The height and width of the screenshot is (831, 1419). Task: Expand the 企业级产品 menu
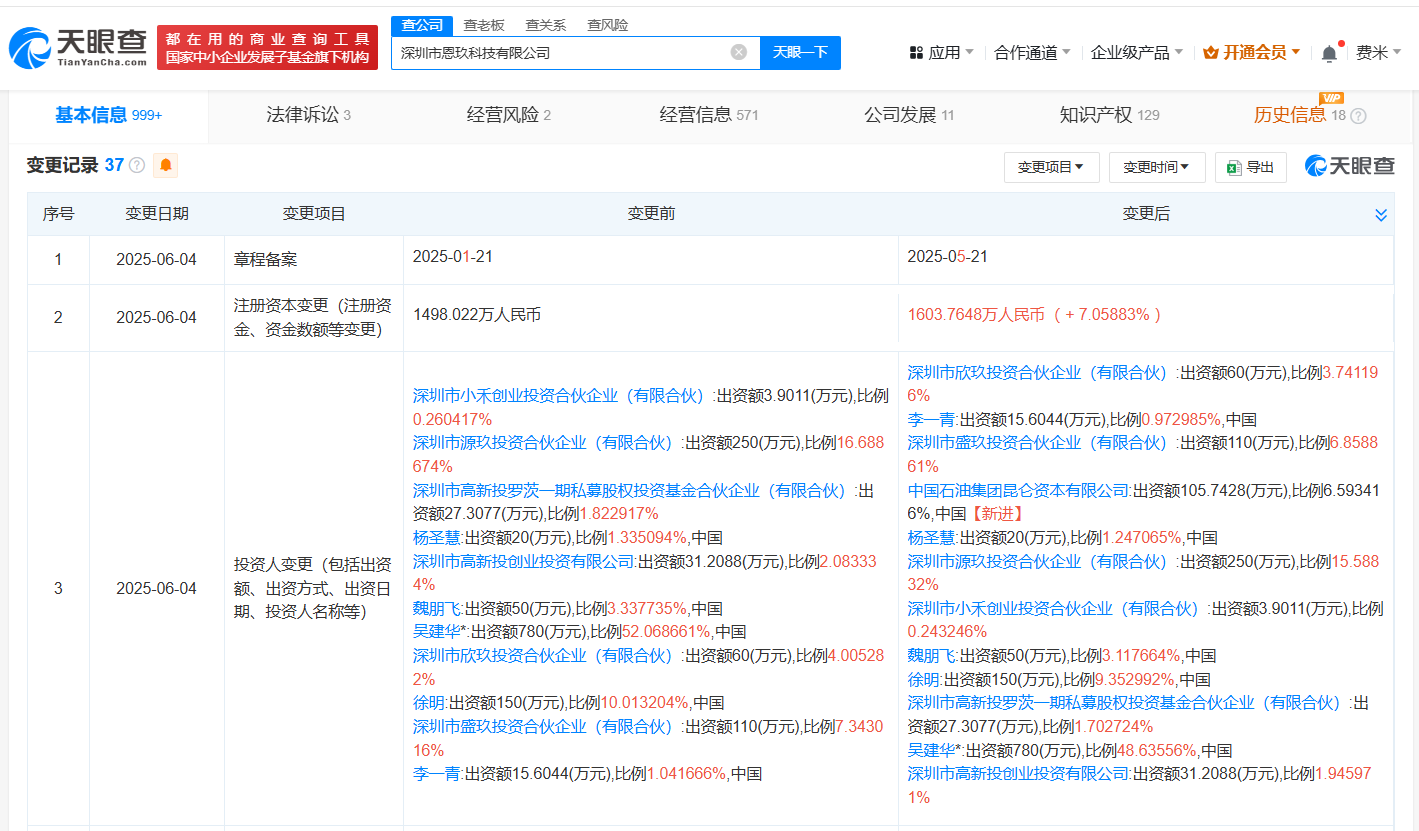tap(1136, 53)
